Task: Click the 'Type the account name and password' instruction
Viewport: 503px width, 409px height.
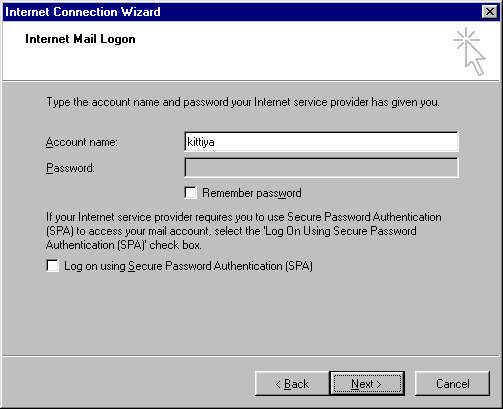Action: point(243,102)
